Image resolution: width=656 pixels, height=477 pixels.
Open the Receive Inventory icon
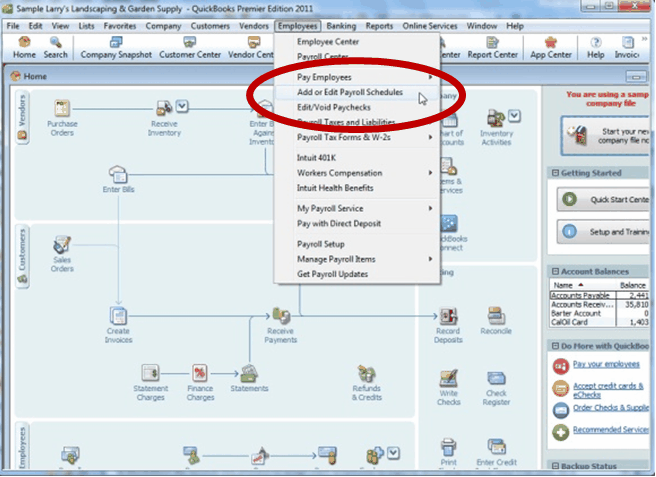[x=164, y=109]
